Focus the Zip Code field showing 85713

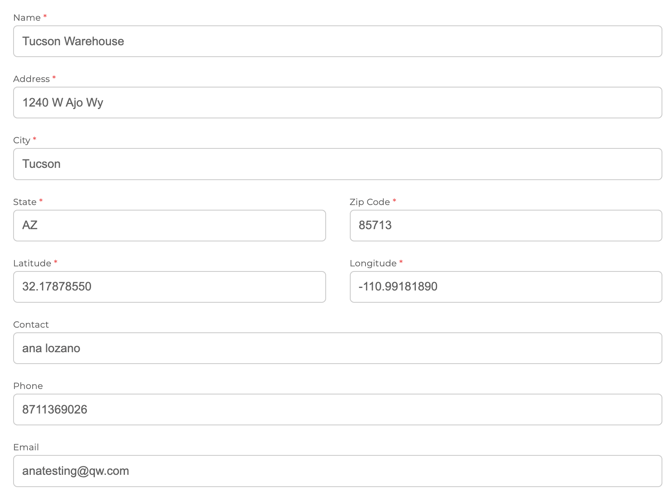click(x=505, y=225)
